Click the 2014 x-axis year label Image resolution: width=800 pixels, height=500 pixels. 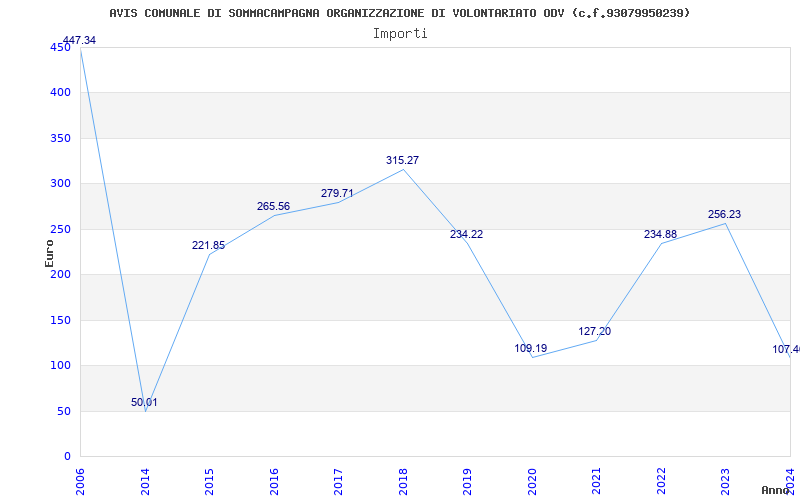[145, 481]
